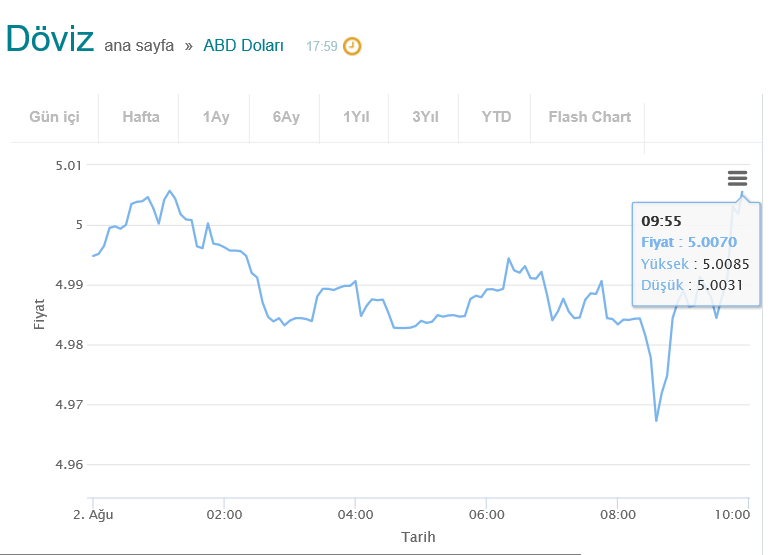Viewport: 776px width, 555px height.
Task: Click the lowest dip point on price line
Action: point(656,421)
